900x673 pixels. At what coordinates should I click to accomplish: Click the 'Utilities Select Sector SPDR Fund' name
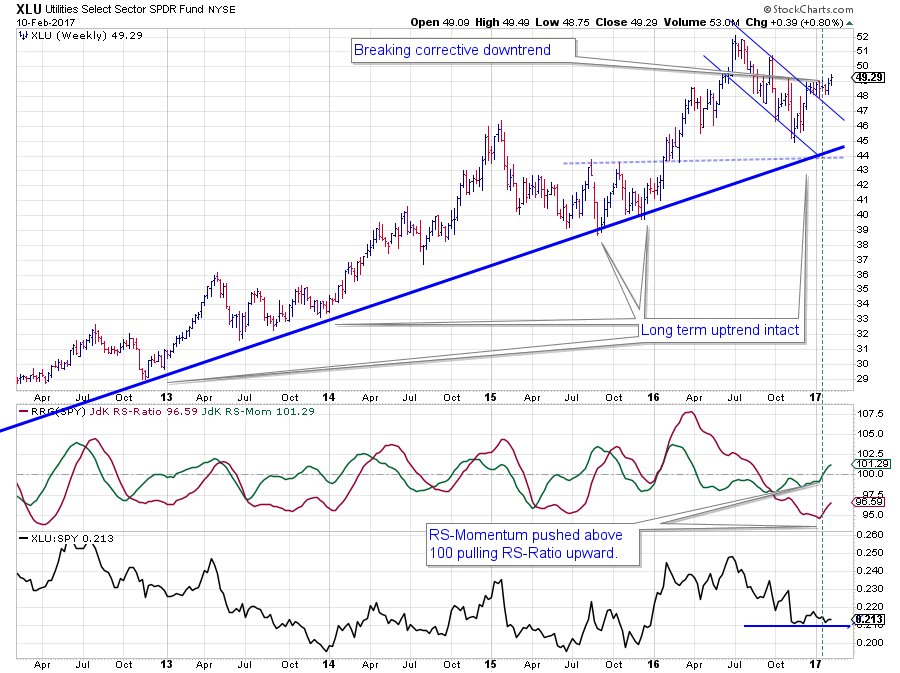click(x=125, y=9)
